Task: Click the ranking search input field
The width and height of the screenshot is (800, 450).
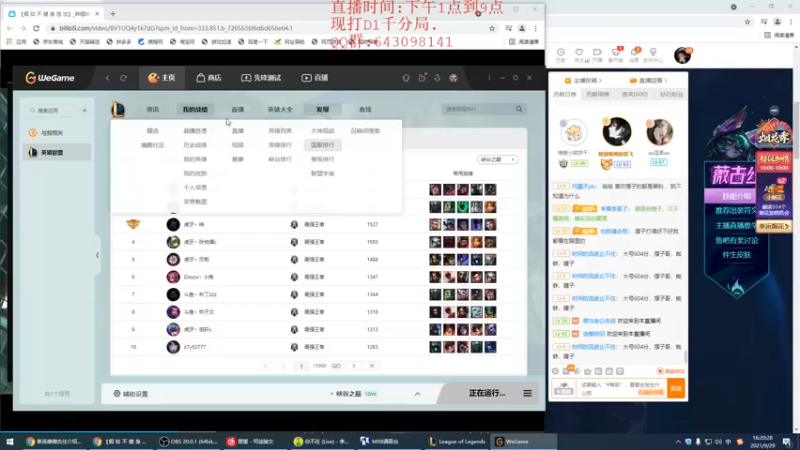Action: click(478, 109)
